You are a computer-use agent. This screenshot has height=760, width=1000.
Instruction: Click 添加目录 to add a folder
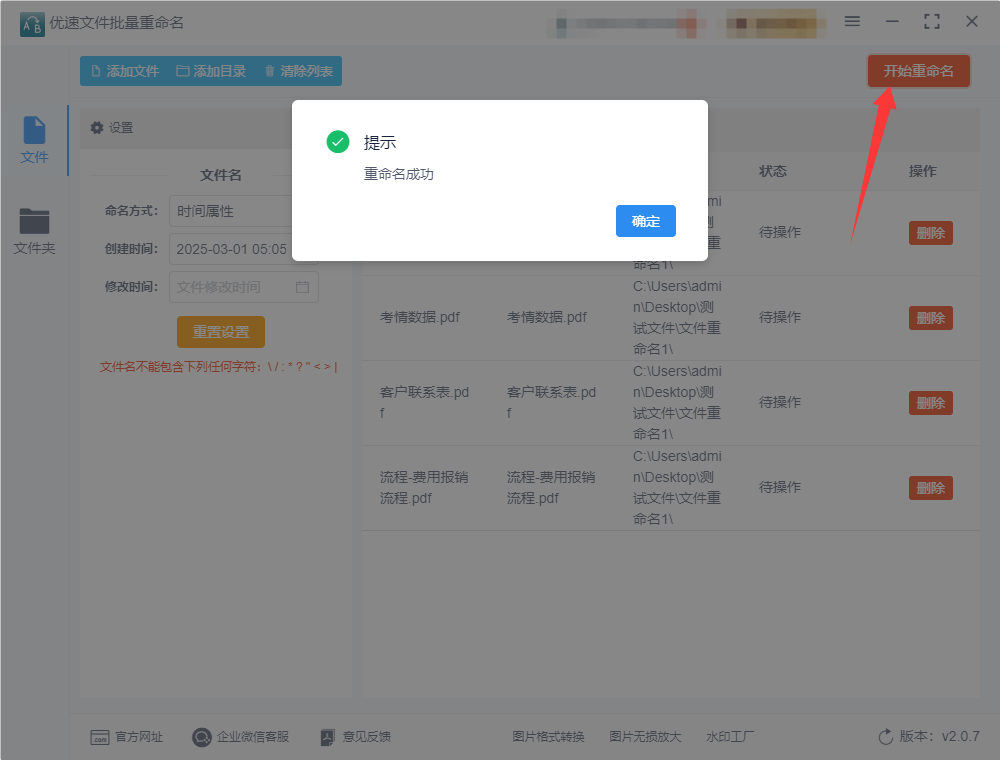pyautogui.click(x=211, y=71)
